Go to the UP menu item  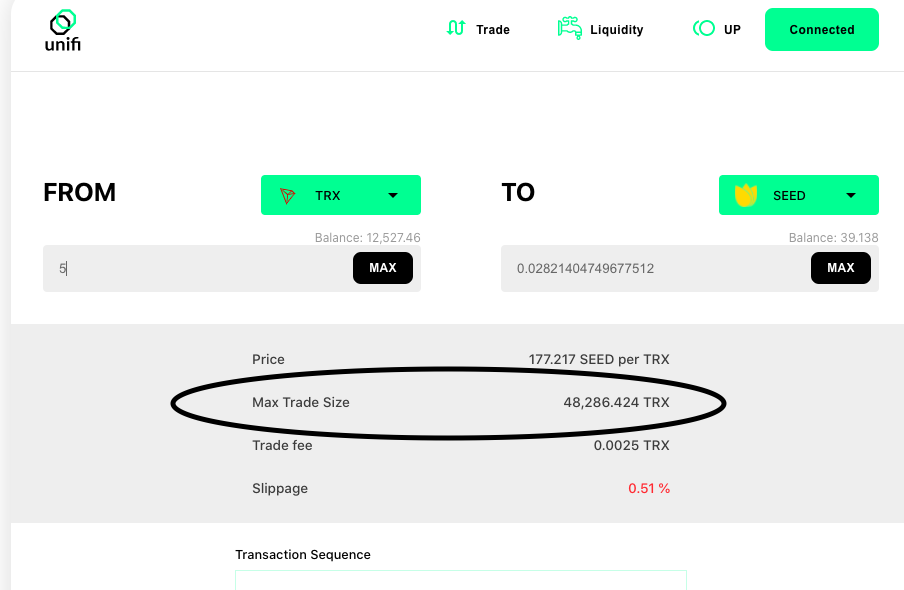(732, 30)
